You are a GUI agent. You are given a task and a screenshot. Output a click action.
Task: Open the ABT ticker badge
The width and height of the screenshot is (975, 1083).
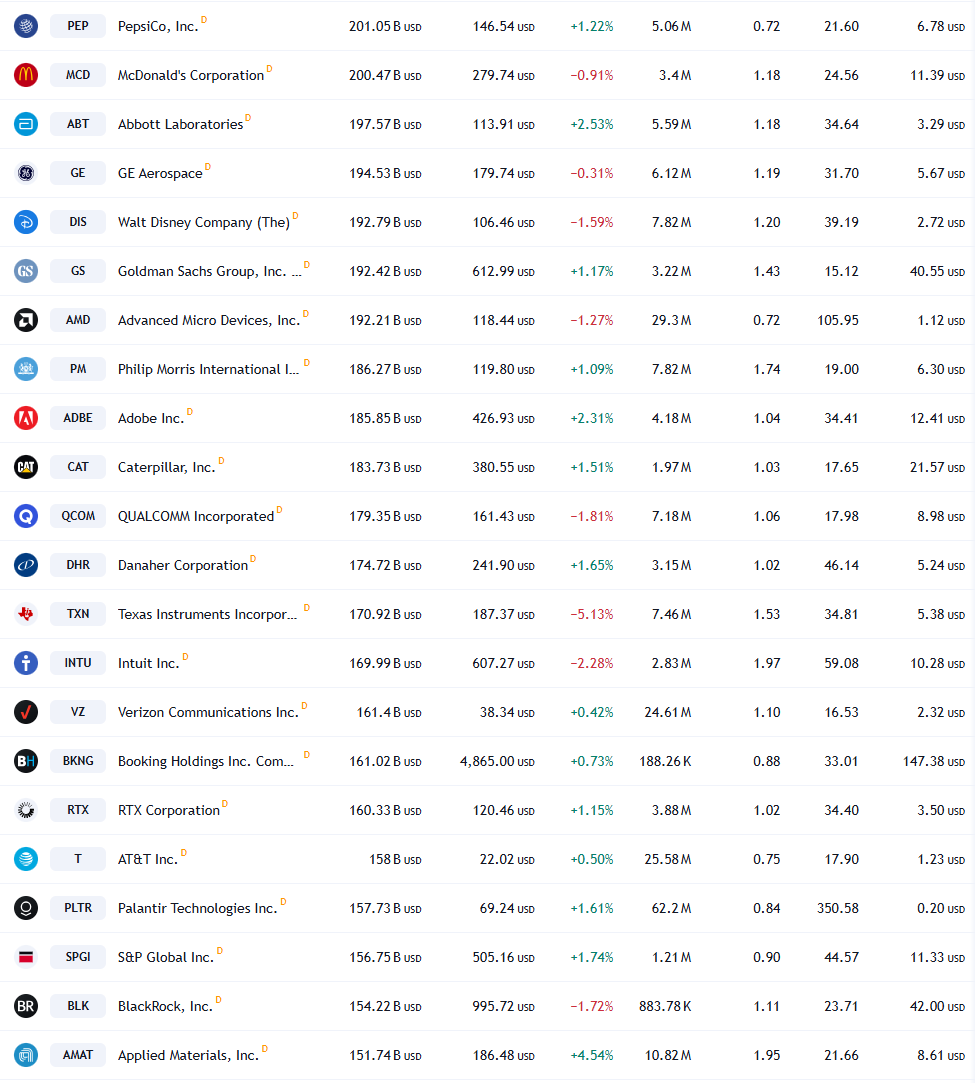[78, 124]
